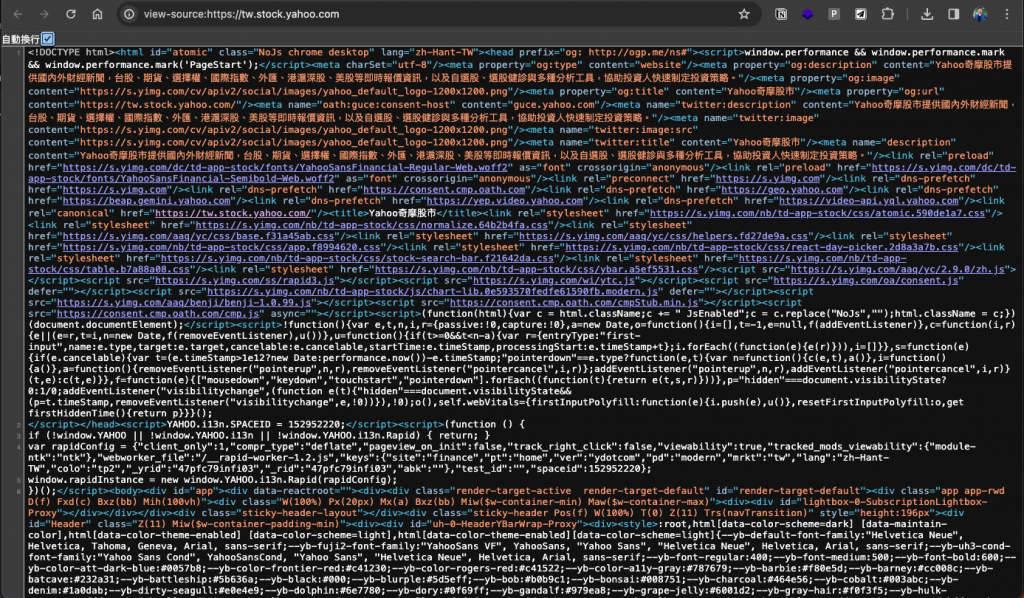Reload the view-source page

click(x=71, y=14)
